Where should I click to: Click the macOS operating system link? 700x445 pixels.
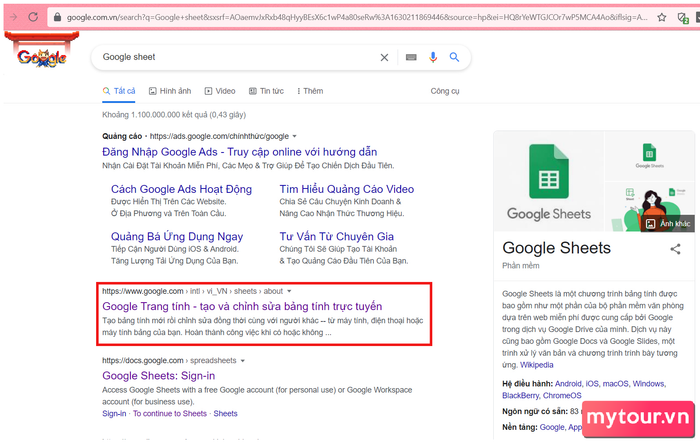pyautogui.click(x=615, y=384)
